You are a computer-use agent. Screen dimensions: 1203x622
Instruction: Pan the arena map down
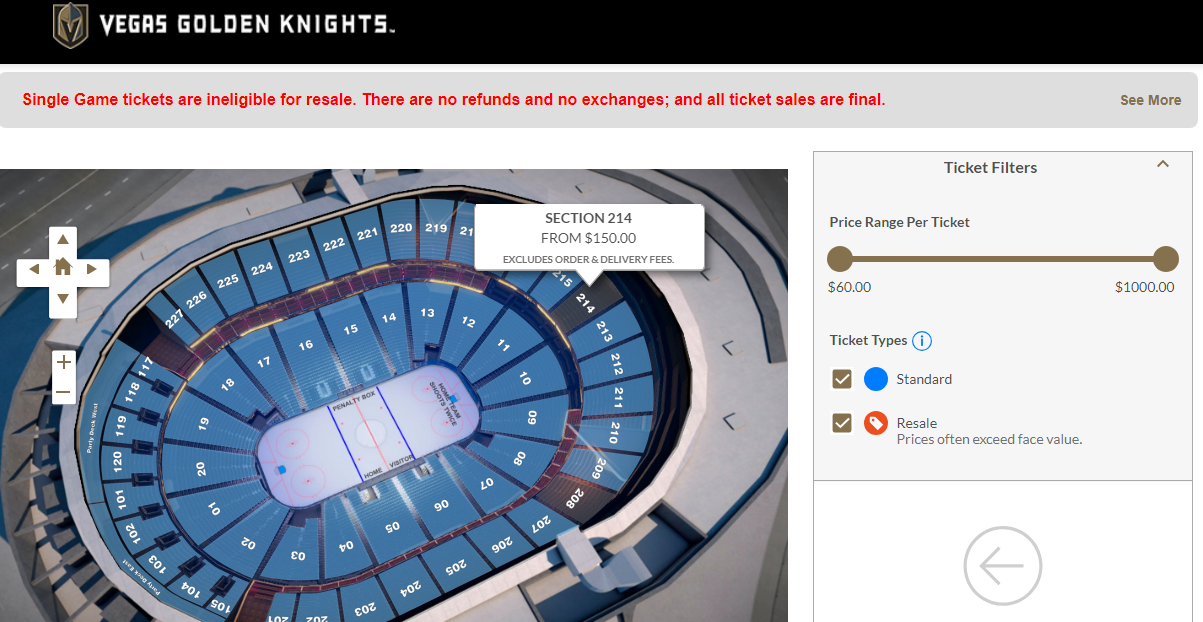click(x=63, y=298)
